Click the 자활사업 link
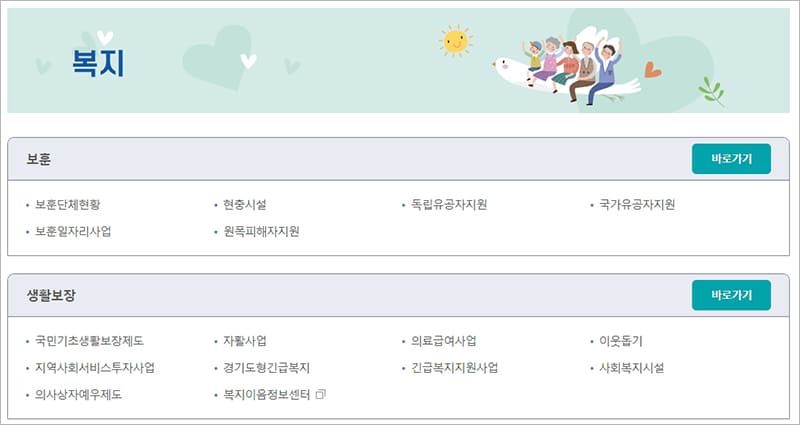 click(245, 341)
